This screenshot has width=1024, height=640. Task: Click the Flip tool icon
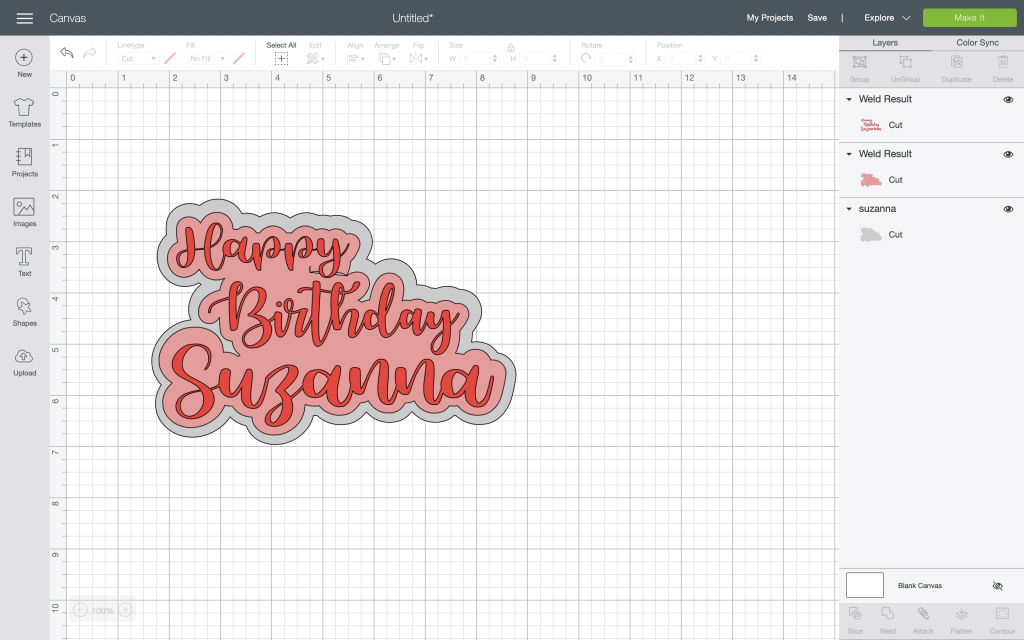418,59
